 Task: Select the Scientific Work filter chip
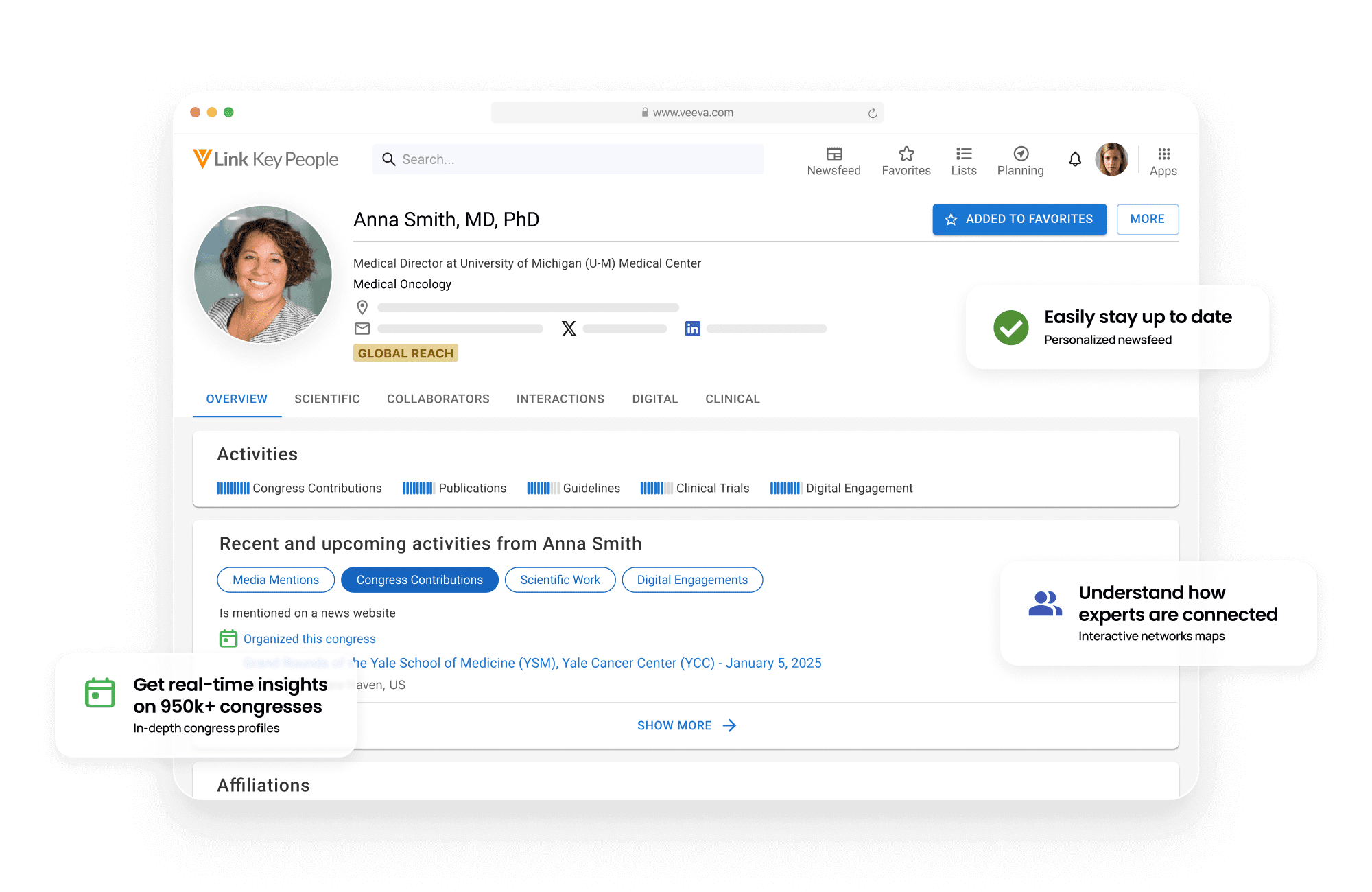(x=560, y=580)
